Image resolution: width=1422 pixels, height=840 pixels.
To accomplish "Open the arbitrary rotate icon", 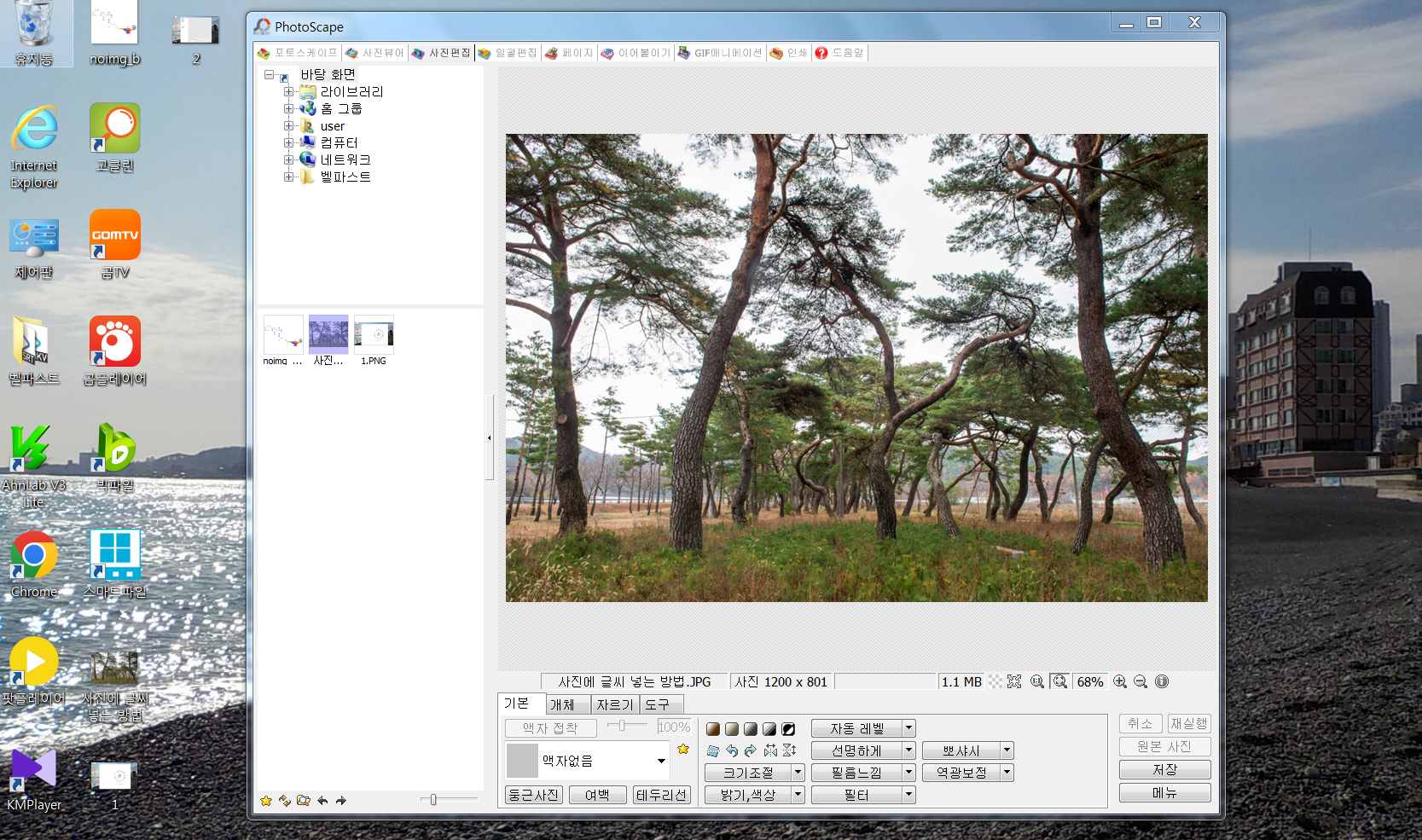I will coord(713,751).
